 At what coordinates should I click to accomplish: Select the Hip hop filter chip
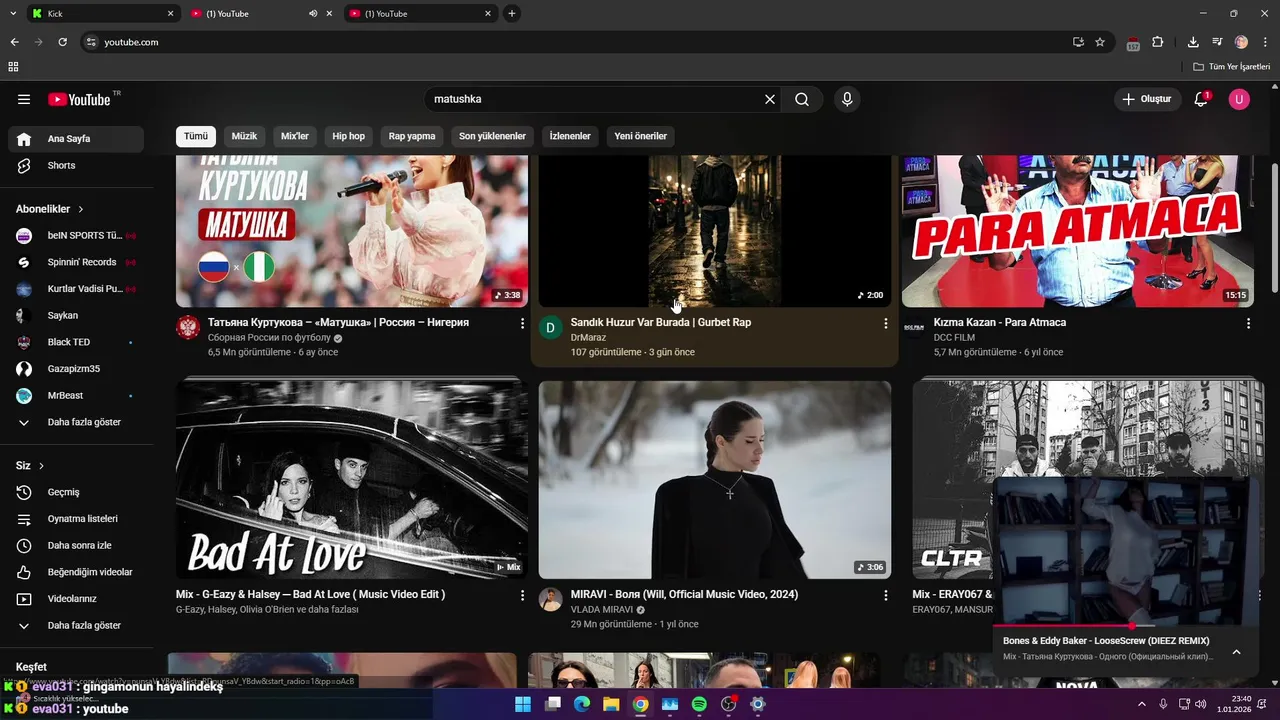(x=349, y=136)
